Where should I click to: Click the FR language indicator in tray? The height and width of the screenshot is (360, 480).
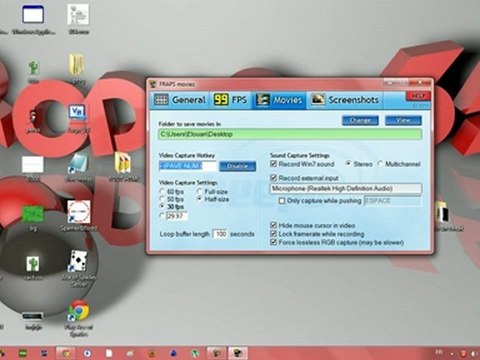pyautogui.click(x=439, y=352)
